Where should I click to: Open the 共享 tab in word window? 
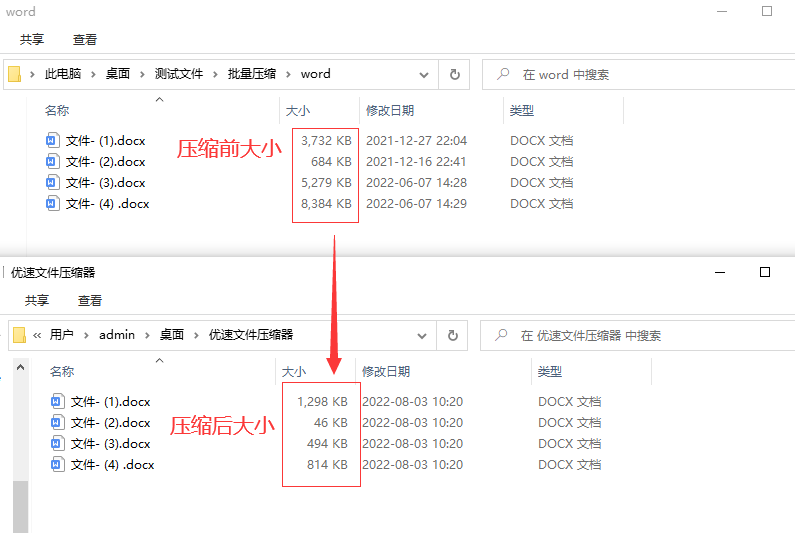32,40
